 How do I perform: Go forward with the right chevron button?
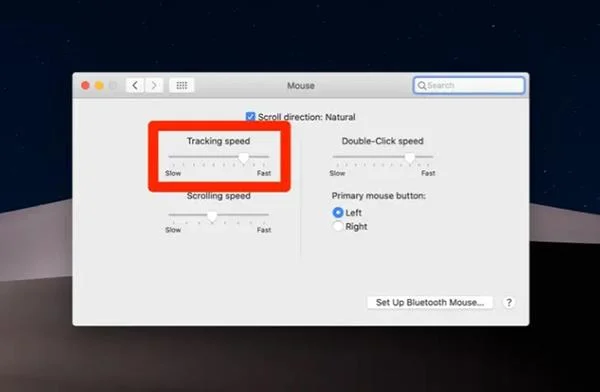pos(154,85)
